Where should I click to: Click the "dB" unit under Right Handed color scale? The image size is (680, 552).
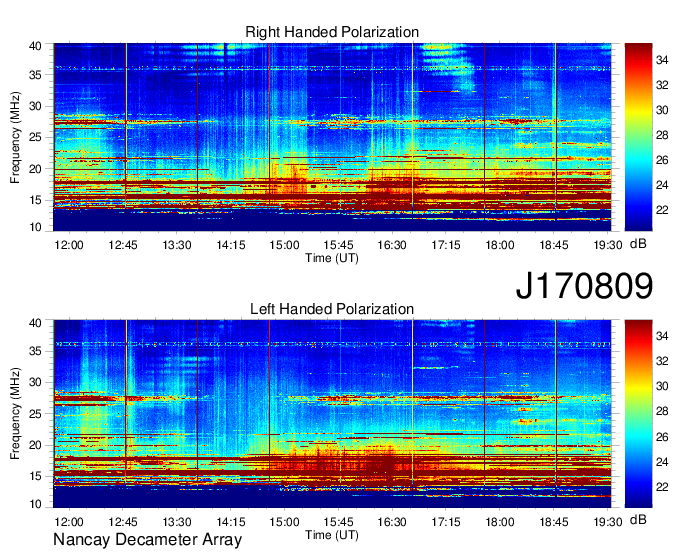[638, 244]
